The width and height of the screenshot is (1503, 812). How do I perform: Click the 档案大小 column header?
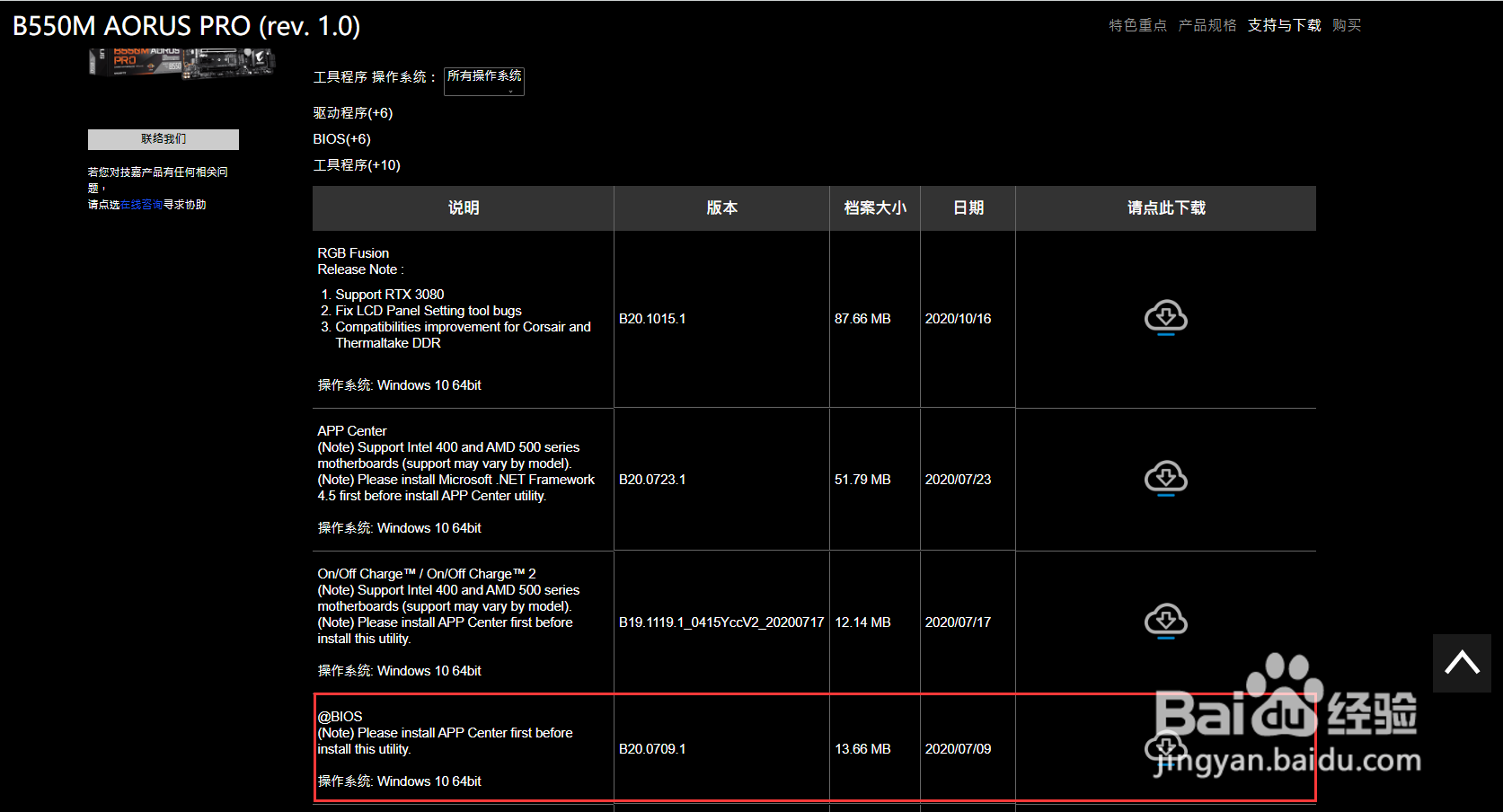[875, 208]
